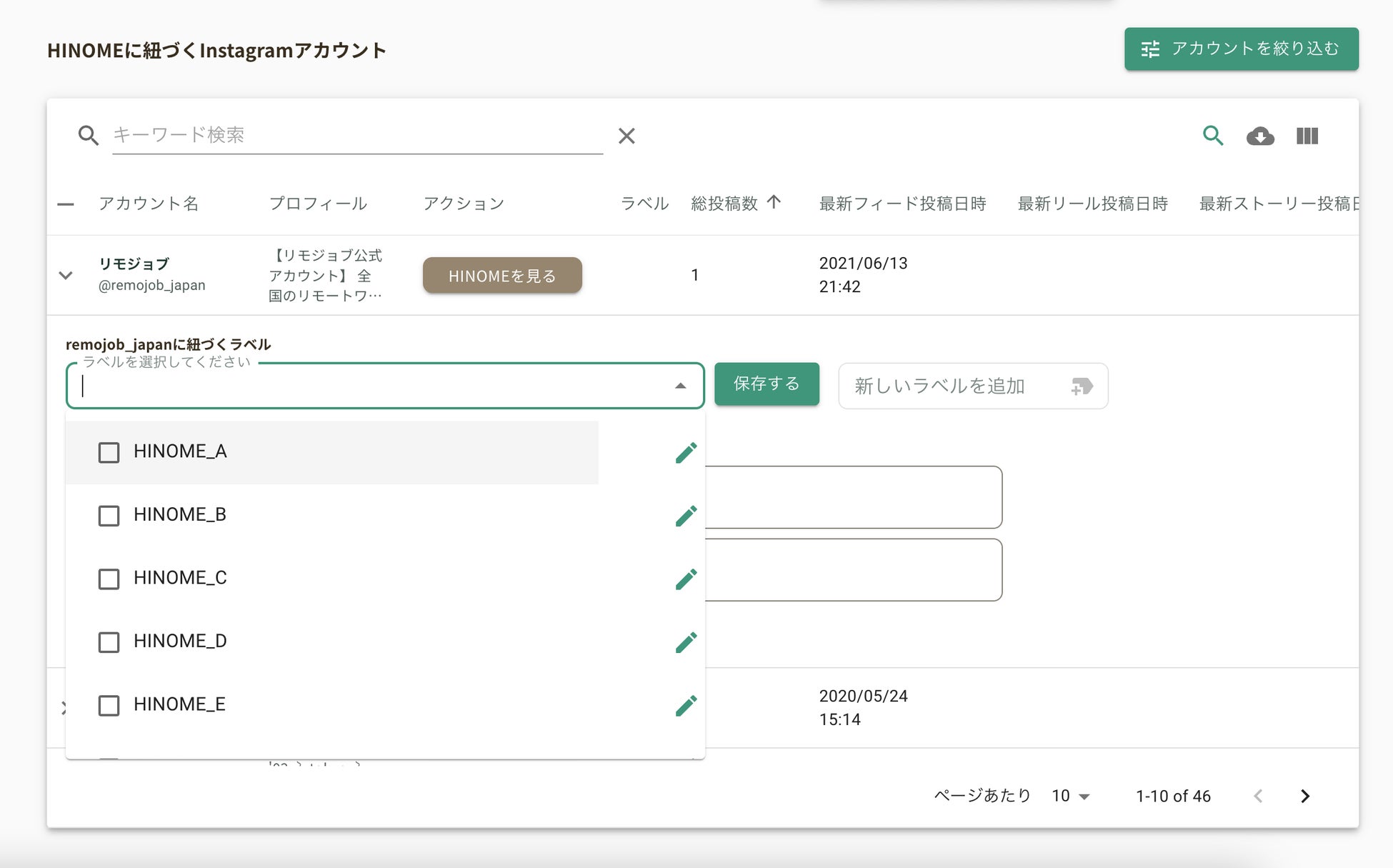Tick the HINOME_B label checkbox
Screen dimensions: 1393x868
point(109,515)
